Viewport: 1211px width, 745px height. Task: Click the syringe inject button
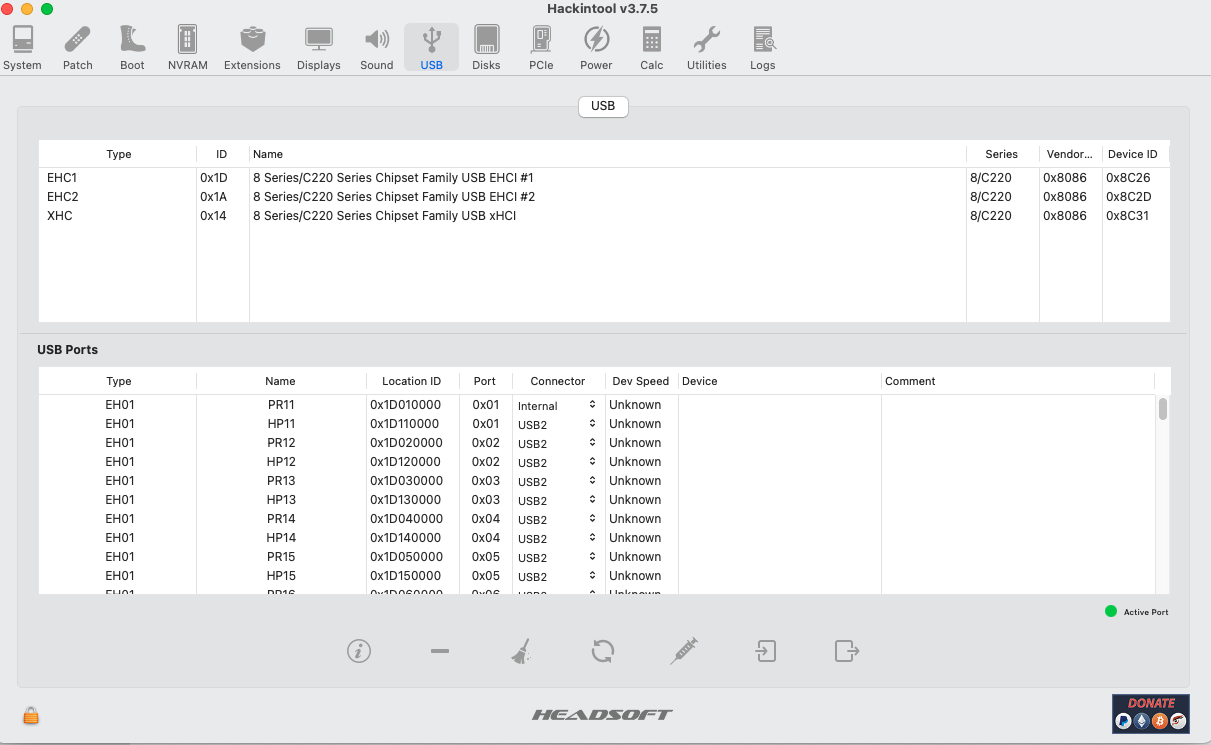pos(684,651)
